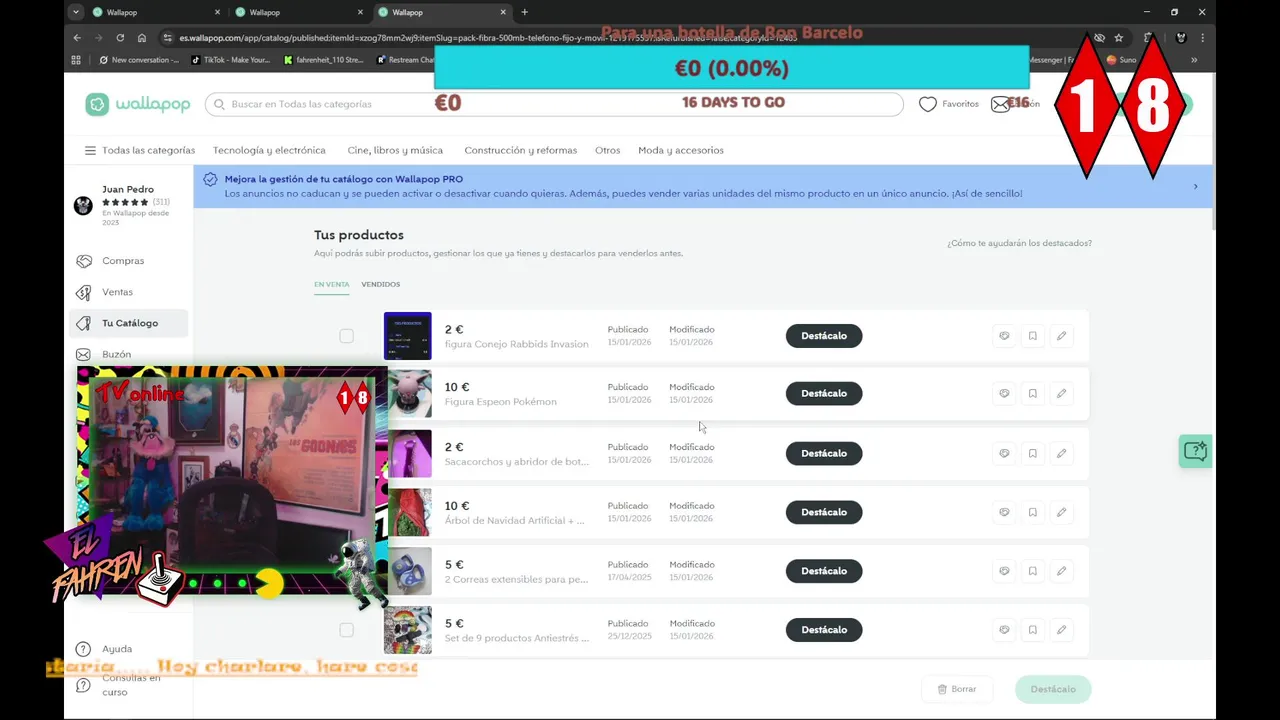
Task: Open the tab search dropdown arrow
Action: [x=76, y=12]
